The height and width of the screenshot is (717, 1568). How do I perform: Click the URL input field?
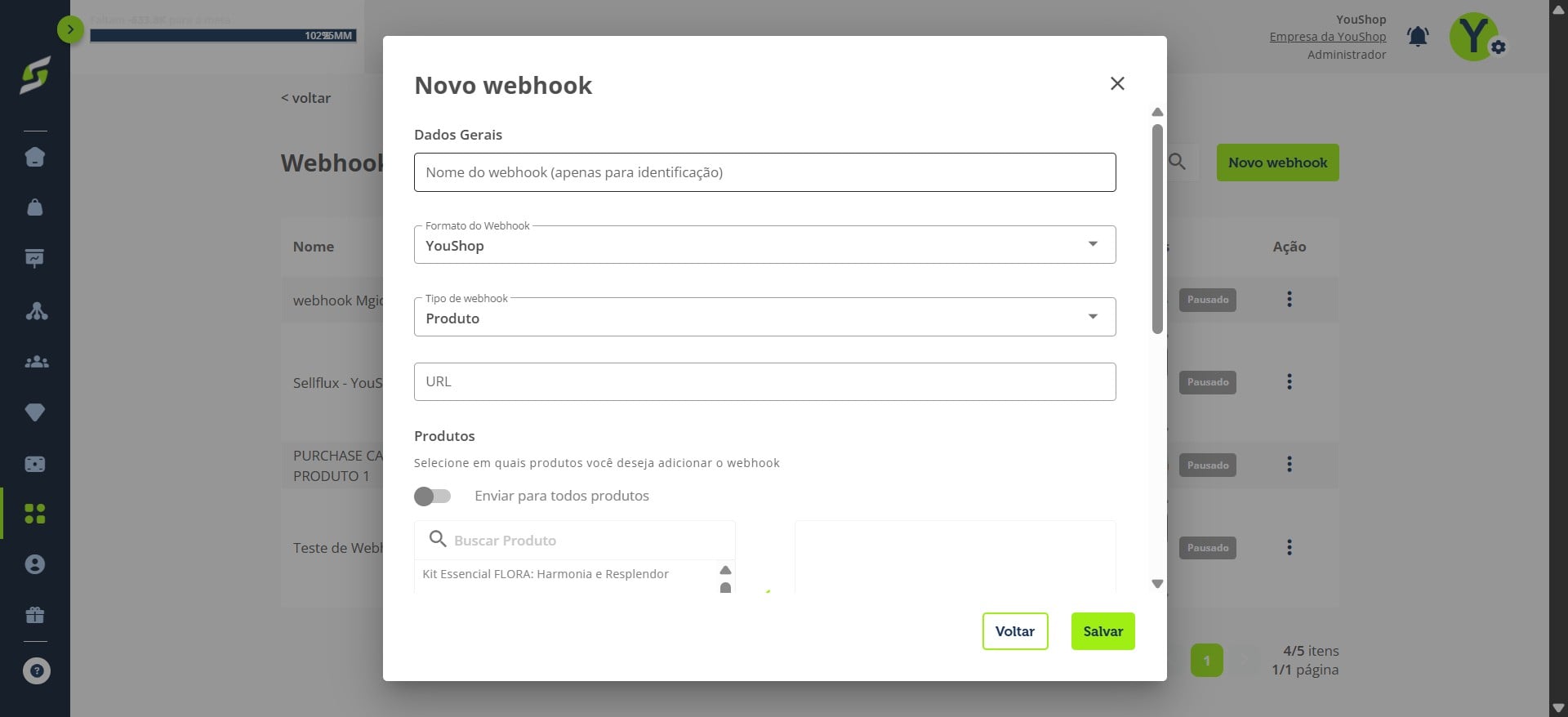(764, 381)
